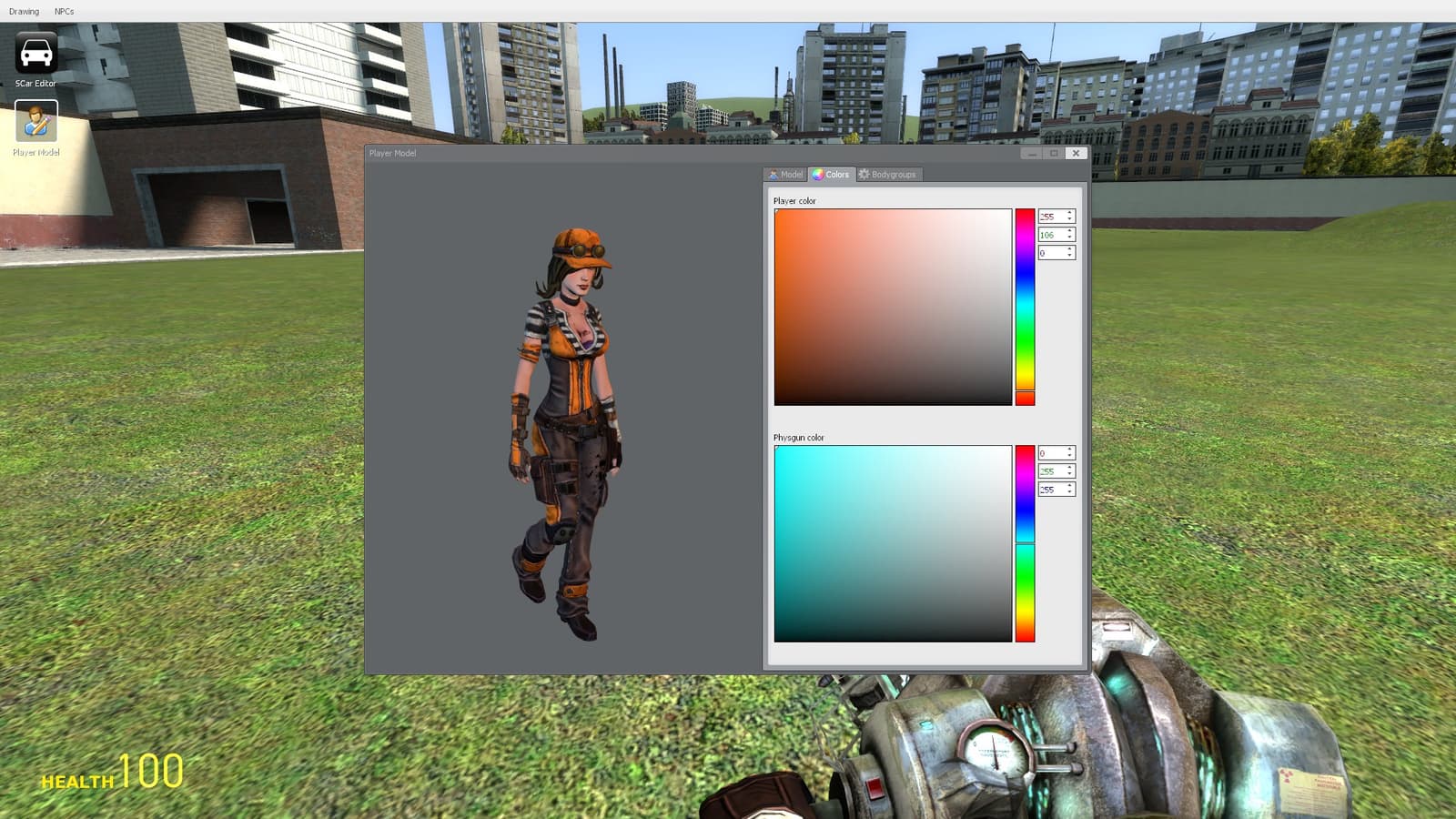Close the Player Model window
The width and height of the screenshot is (1456, 819).
click(1076, 153)
